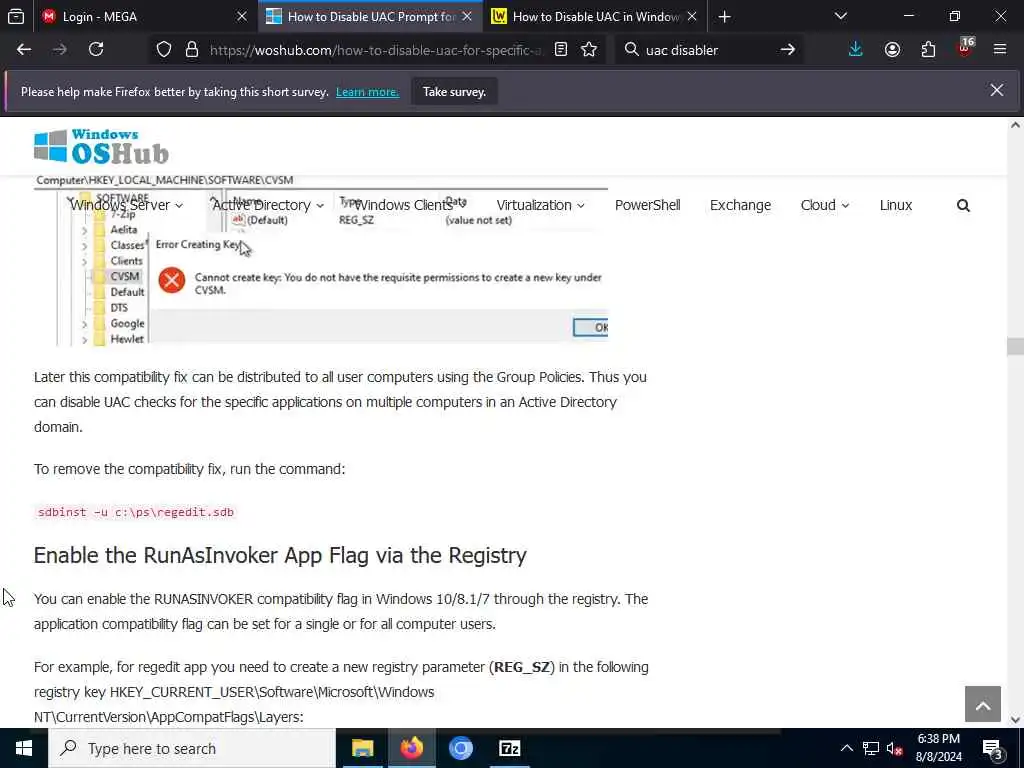Expand Active Directory menu
1024x768 pixels.
click(x=268, y=205)
